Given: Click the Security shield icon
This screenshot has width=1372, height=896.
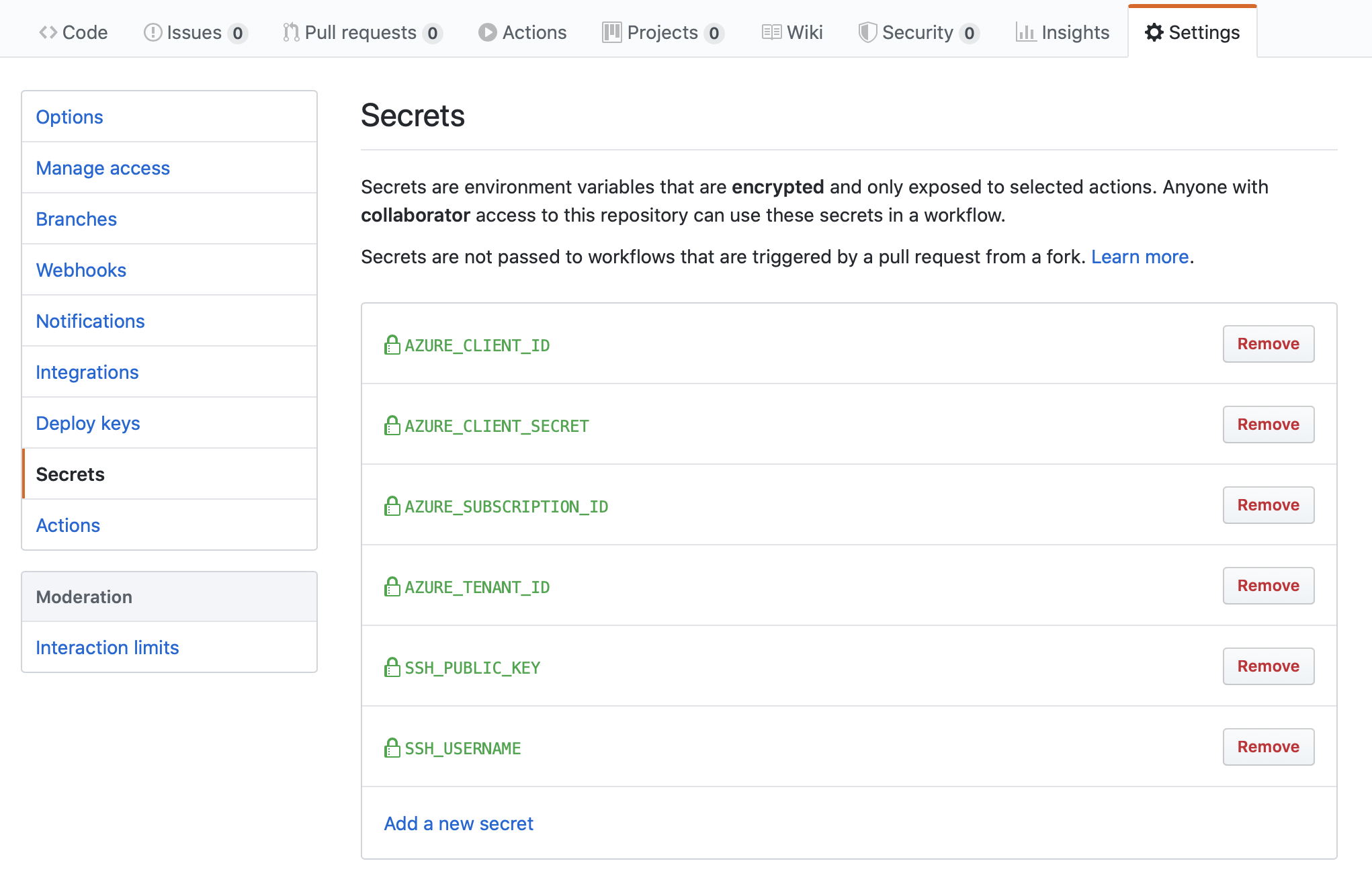Looking at the screenshot, I should click(x=867, y=32).
